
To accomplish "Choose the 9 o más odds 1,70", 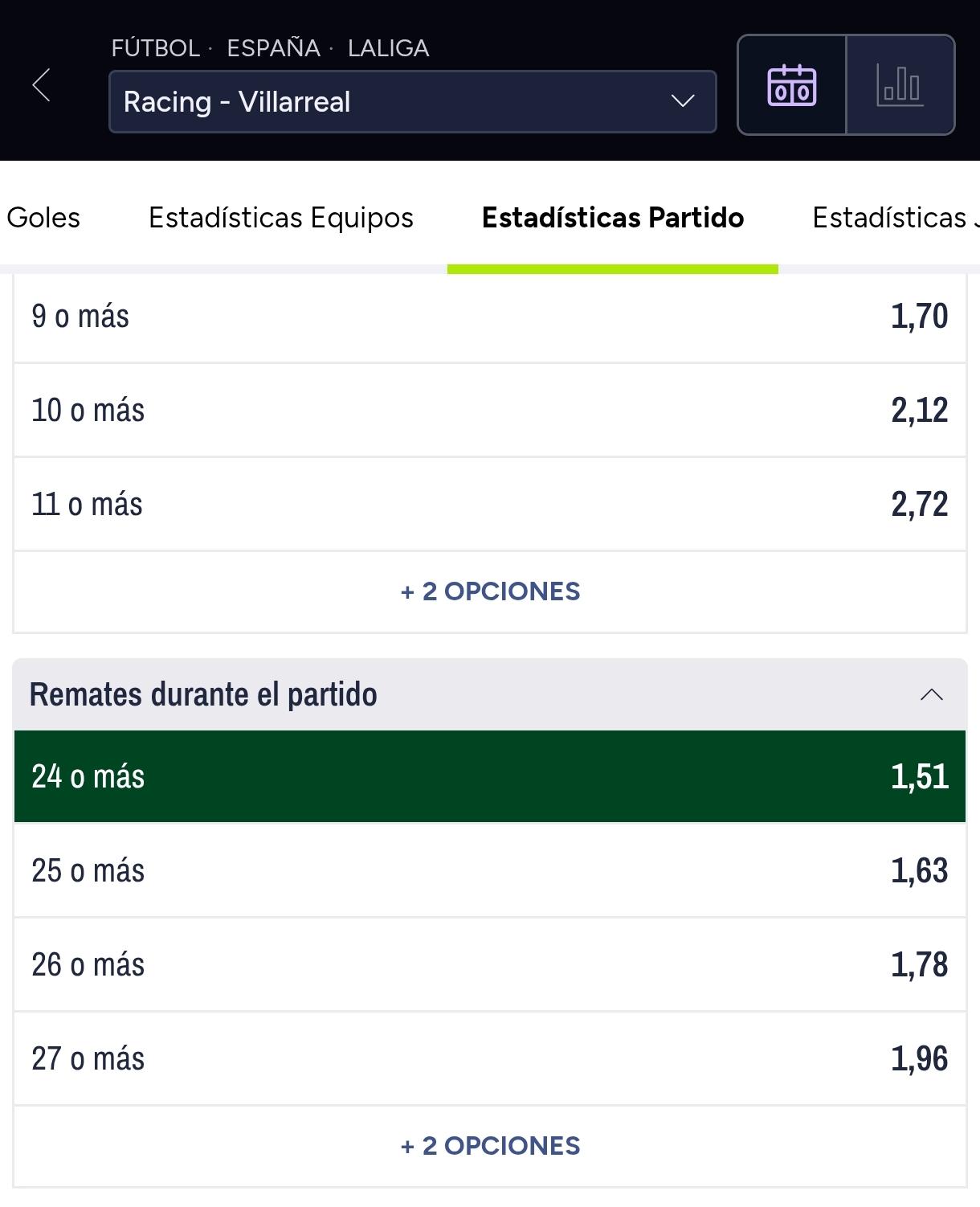I will (x=490, y=317).
